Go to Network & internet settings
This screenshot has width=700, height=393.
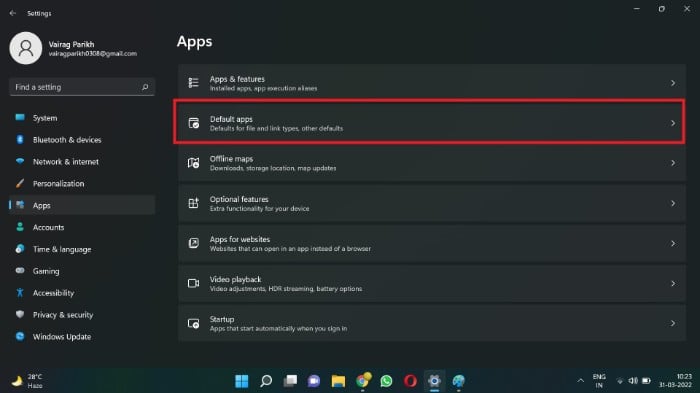point(82,162)
